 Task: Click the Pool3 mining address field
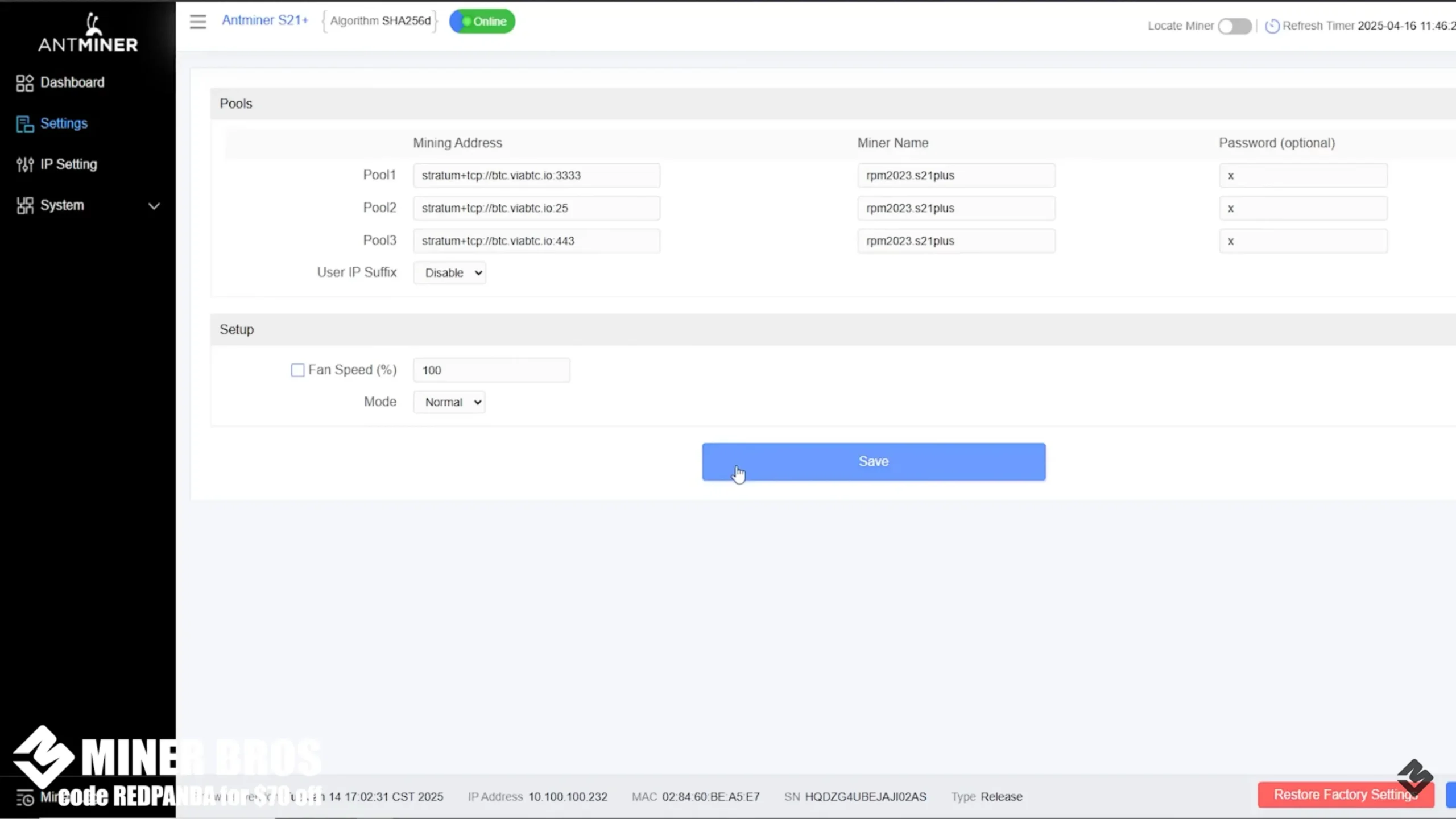(x=537, y=241)
